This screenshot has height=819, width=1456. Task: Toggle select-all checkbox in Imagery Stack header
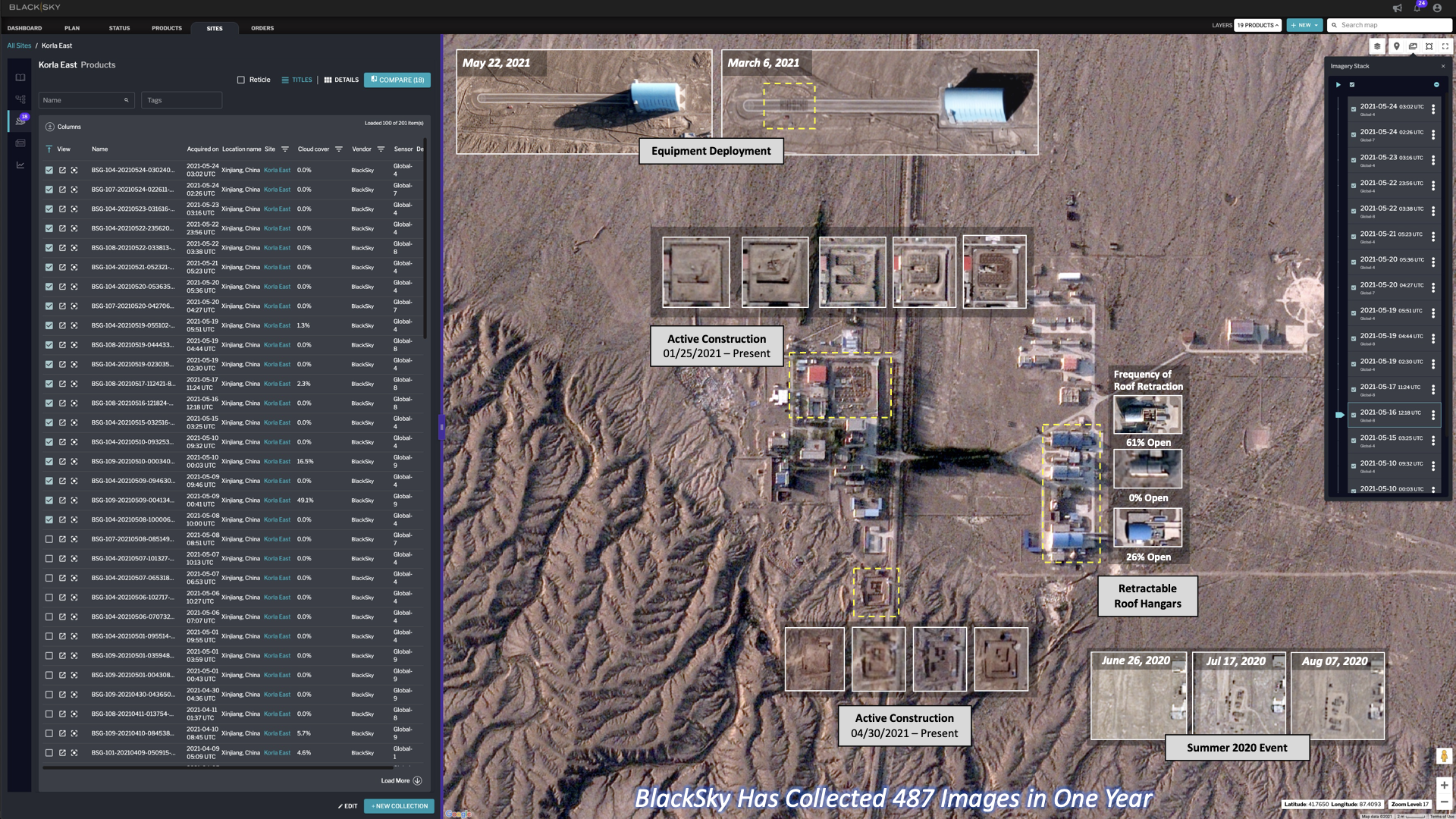click(1351, 84)
